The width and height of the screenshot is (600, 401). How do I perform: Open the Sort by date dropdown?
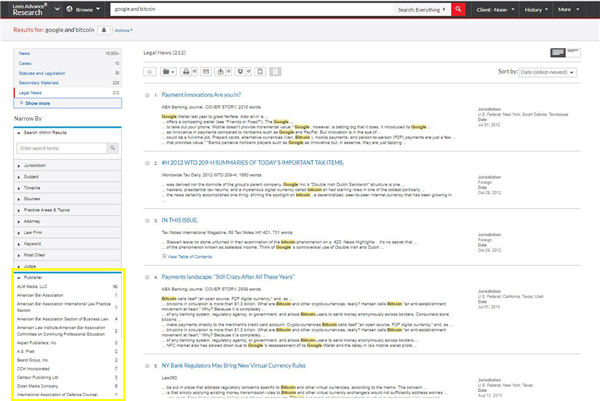point(548,72)
